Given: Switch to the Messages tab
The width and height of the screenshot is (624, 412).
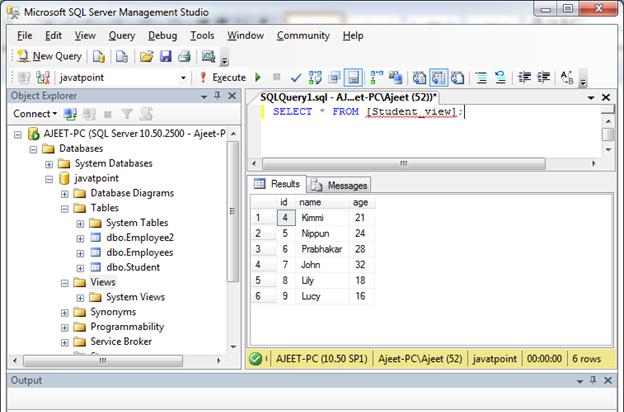Looking at the screenshot, I should 339,185.
